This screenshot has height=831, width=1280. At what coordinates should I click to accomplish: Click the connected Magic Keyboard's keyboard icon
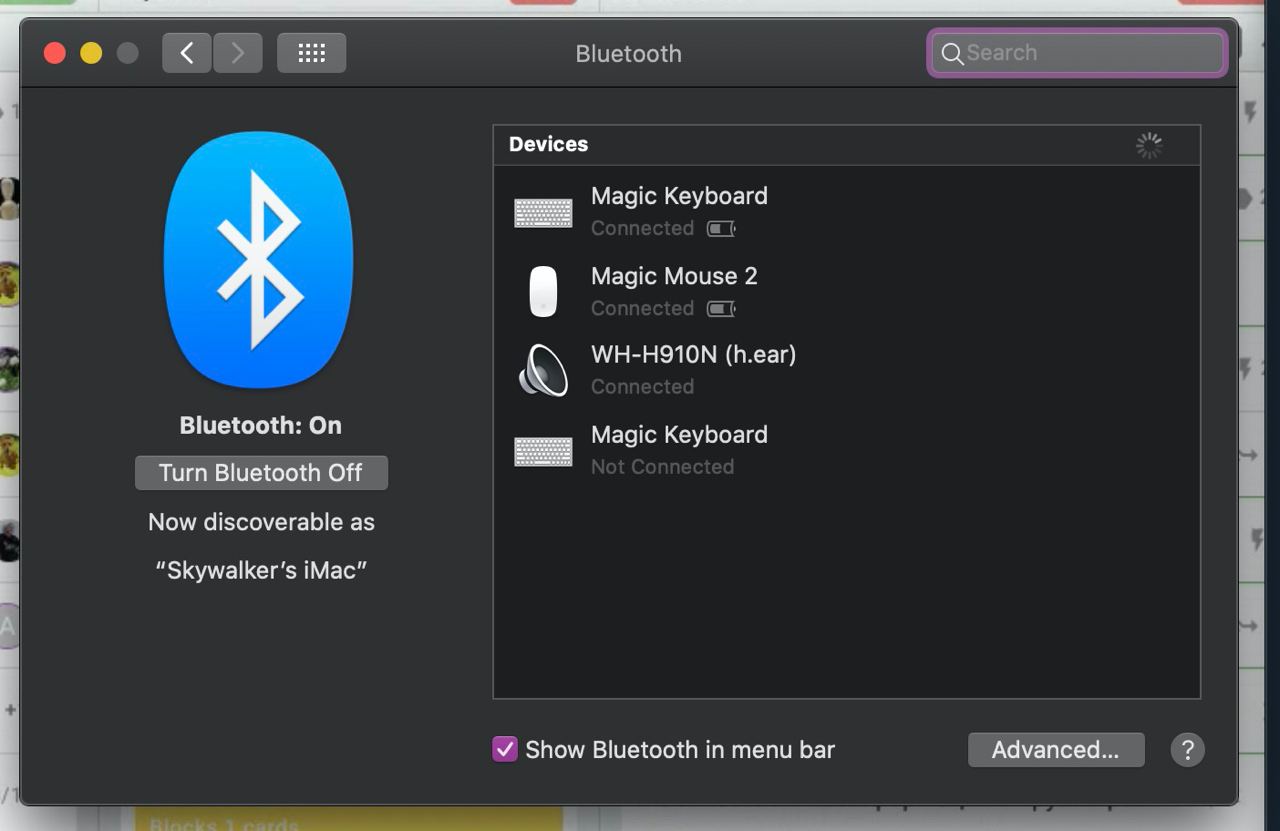[x=543, y=212]
